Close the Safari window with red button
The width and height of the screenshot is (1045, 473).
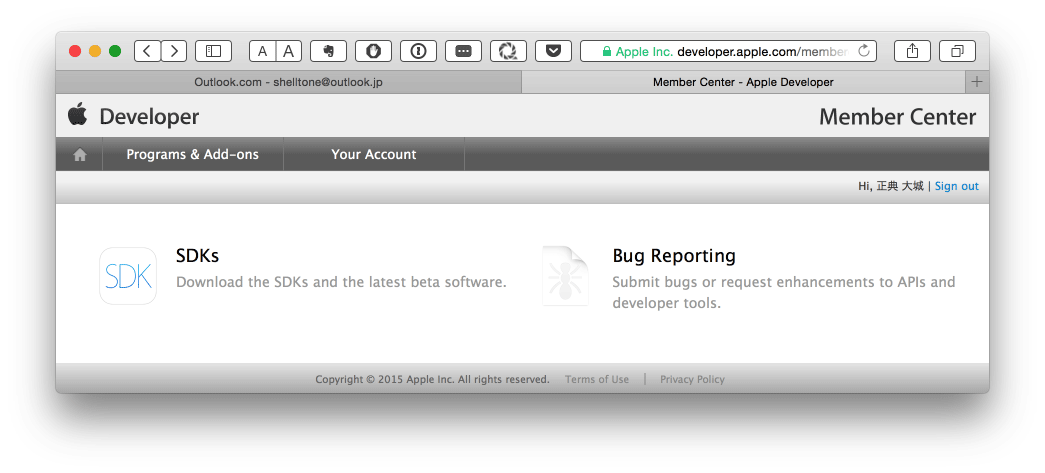click(75, 51)
